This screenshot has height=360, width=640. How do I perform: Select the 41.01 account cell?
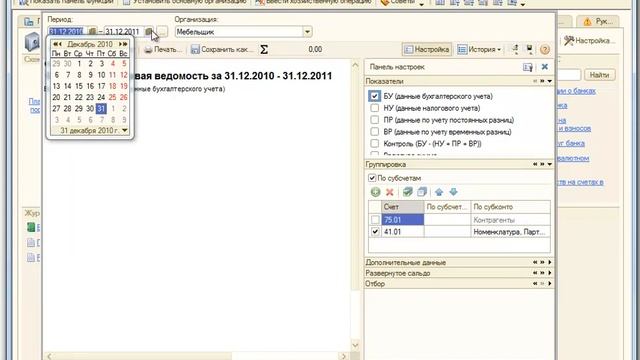[402, 231]
